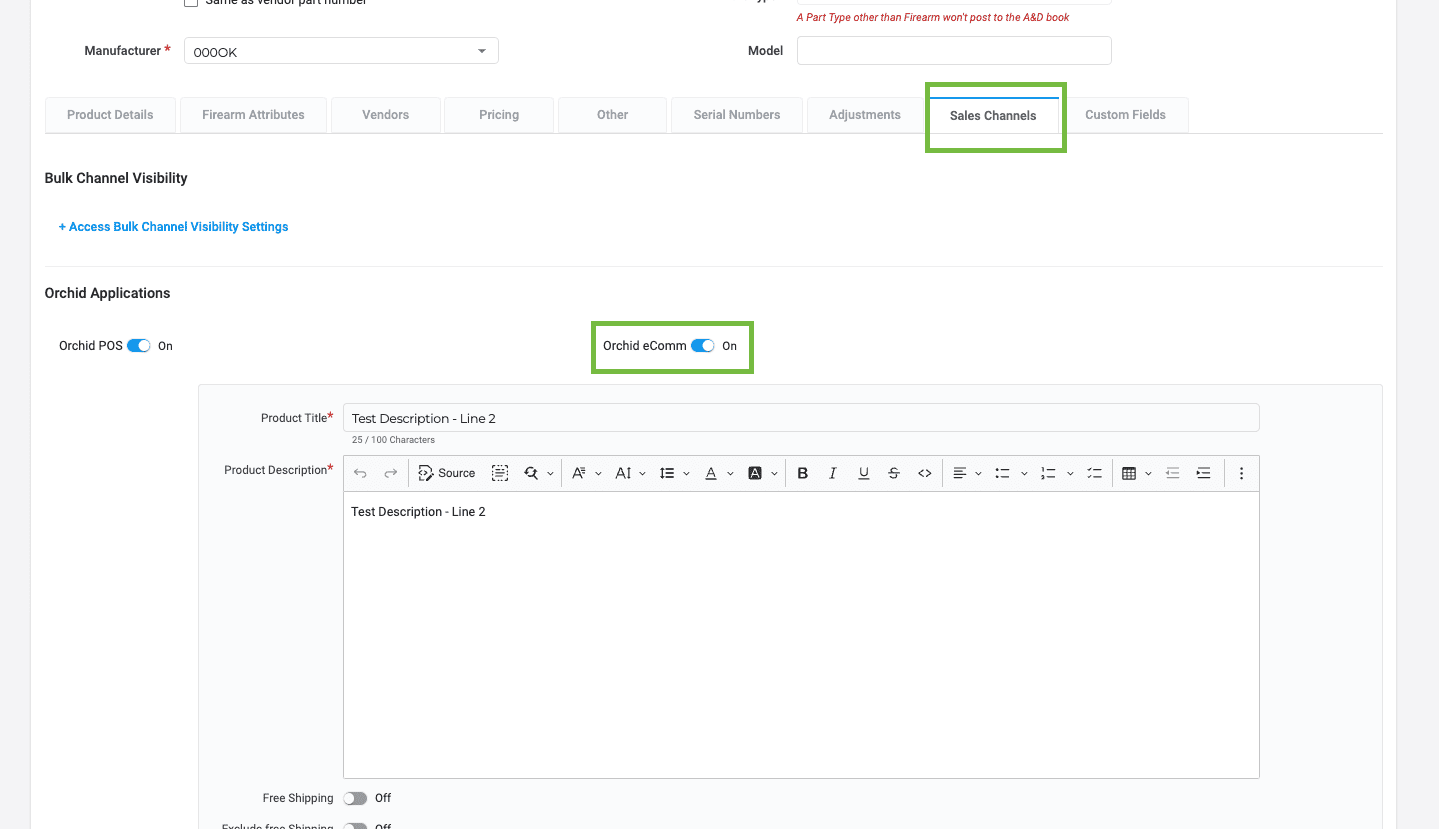Expand the Font Size dropdown arrow
1439x829 pixels.
642,474
